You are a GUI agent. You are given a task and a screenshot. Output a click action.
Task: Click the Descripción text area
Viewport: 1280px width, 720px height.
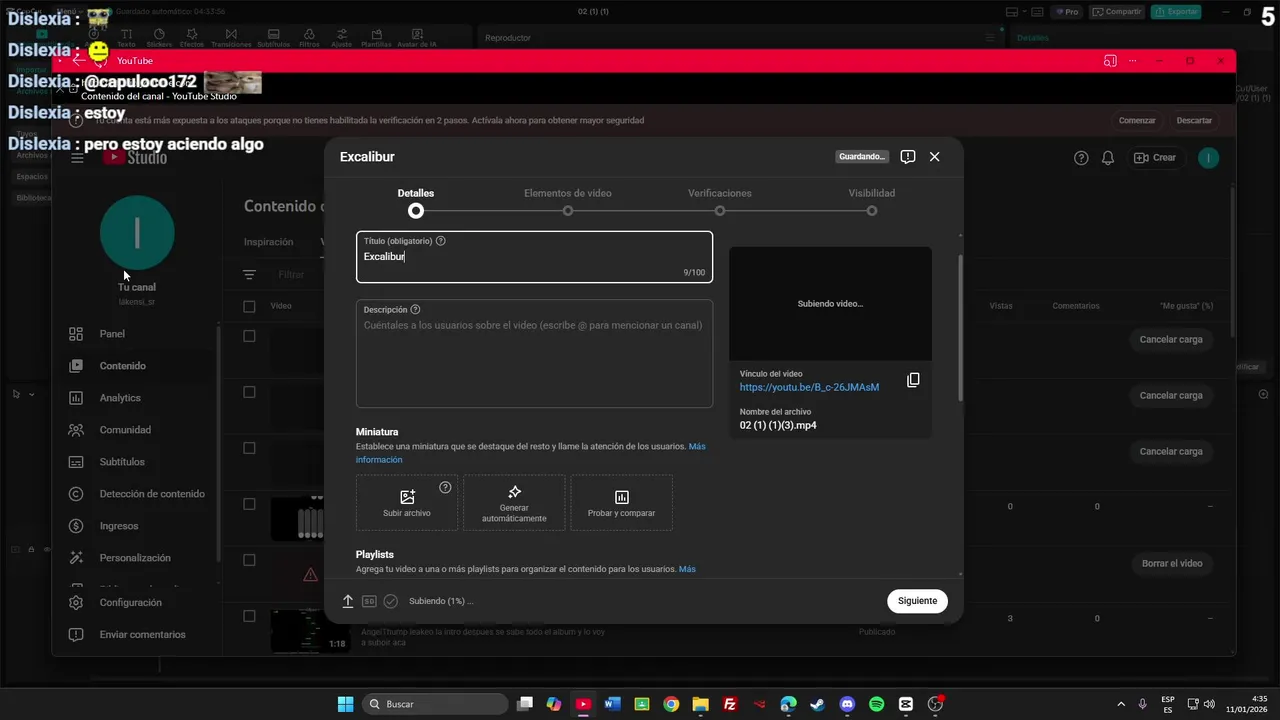[x=534, y=353]
